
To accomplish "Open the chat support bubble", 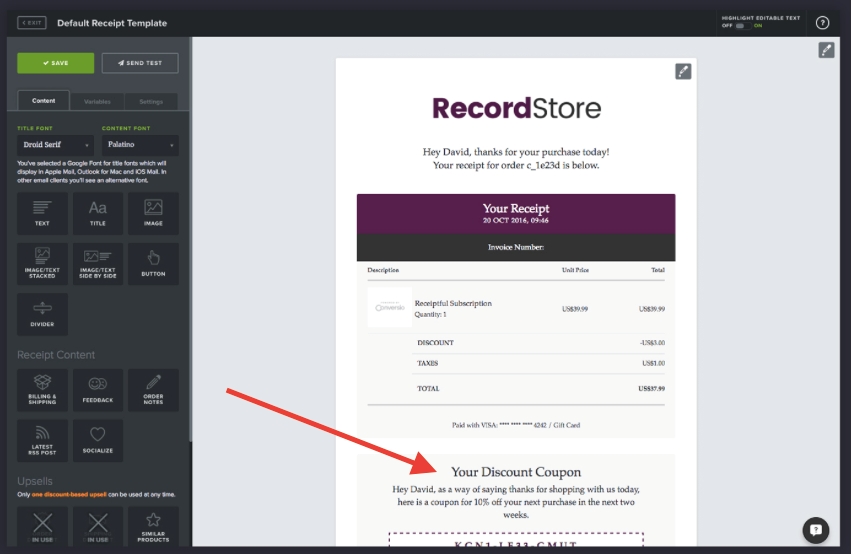I will (x=816, y=530).
